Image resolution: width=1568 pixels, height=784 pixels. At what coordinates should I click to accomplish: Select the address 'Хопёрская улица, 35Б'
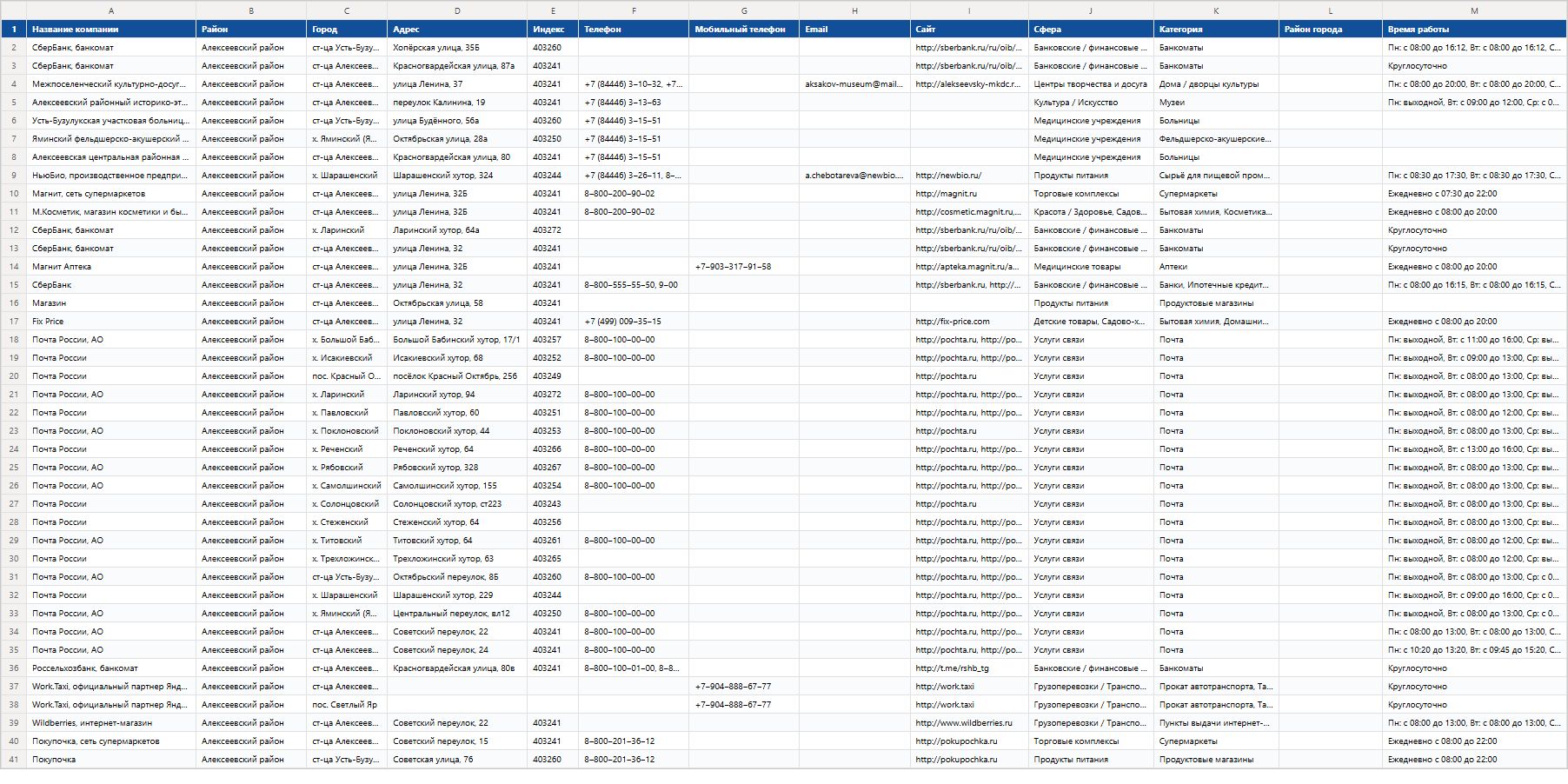coord(457,48)
